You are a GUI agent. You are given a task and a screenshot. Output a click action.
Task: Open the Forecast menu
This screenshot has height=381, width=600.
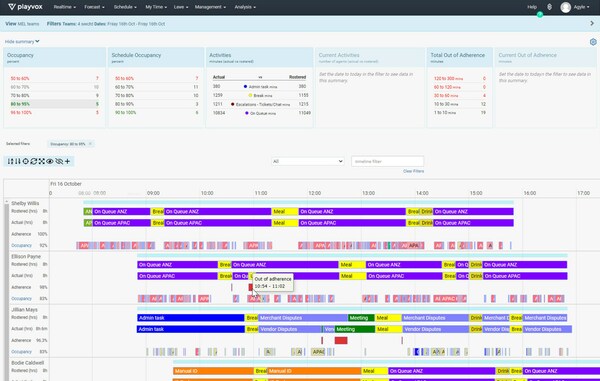[94, 7]
